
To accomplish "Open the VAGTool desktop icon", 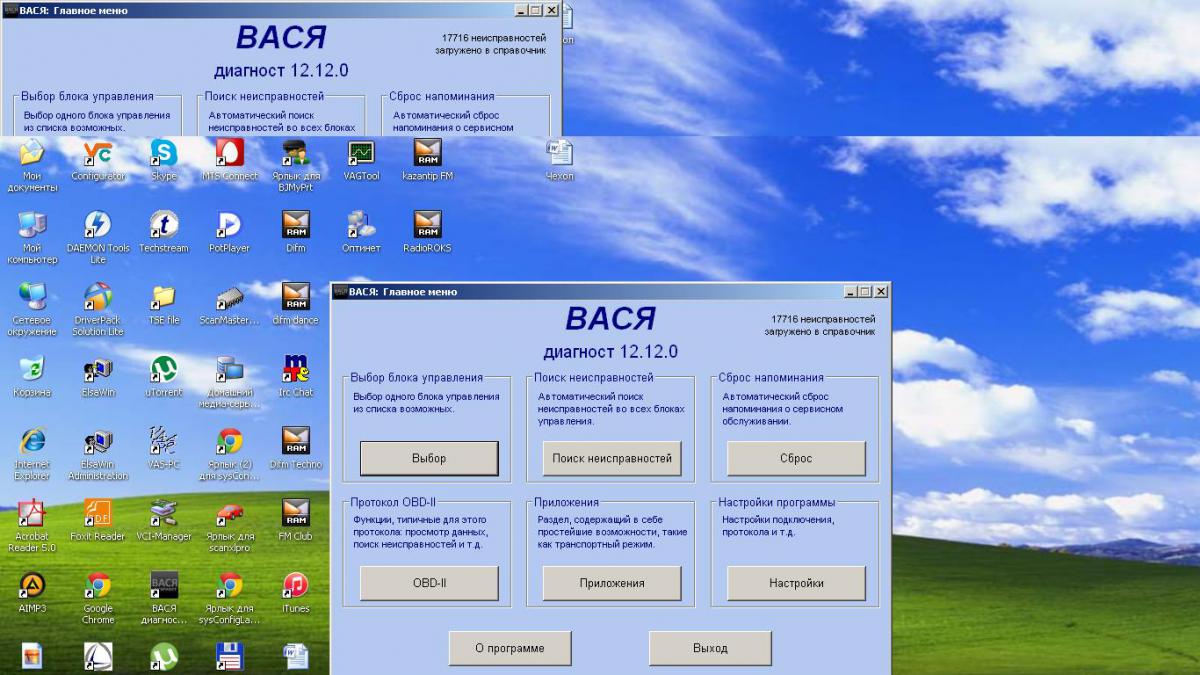I will (361, 159).
